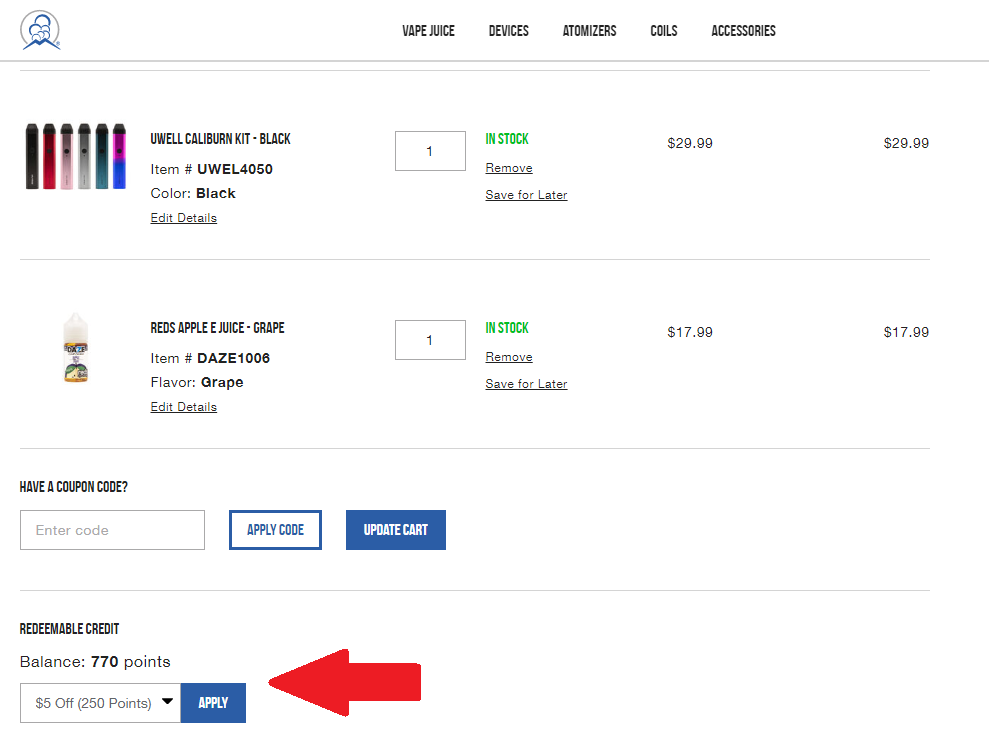Image resolution: width=989 pixels, height=753 pixels.
Task: Open the redeemable points dropdown
Action: click(100, 703)
